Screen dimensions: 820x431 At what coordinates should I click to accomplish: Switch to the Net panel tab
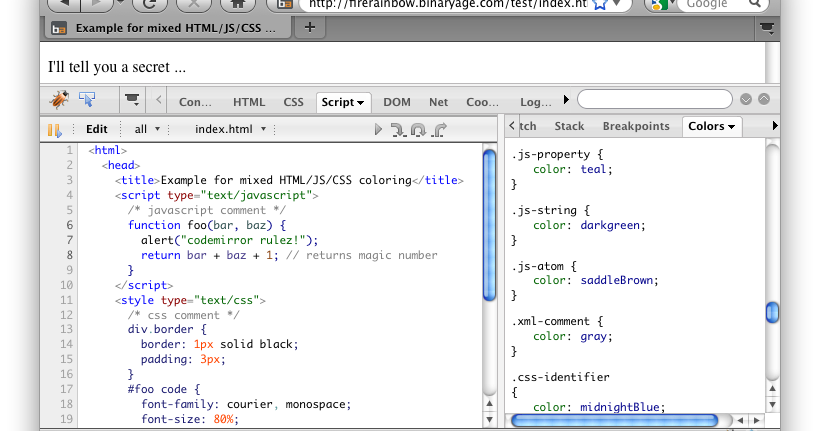(438, 103)
